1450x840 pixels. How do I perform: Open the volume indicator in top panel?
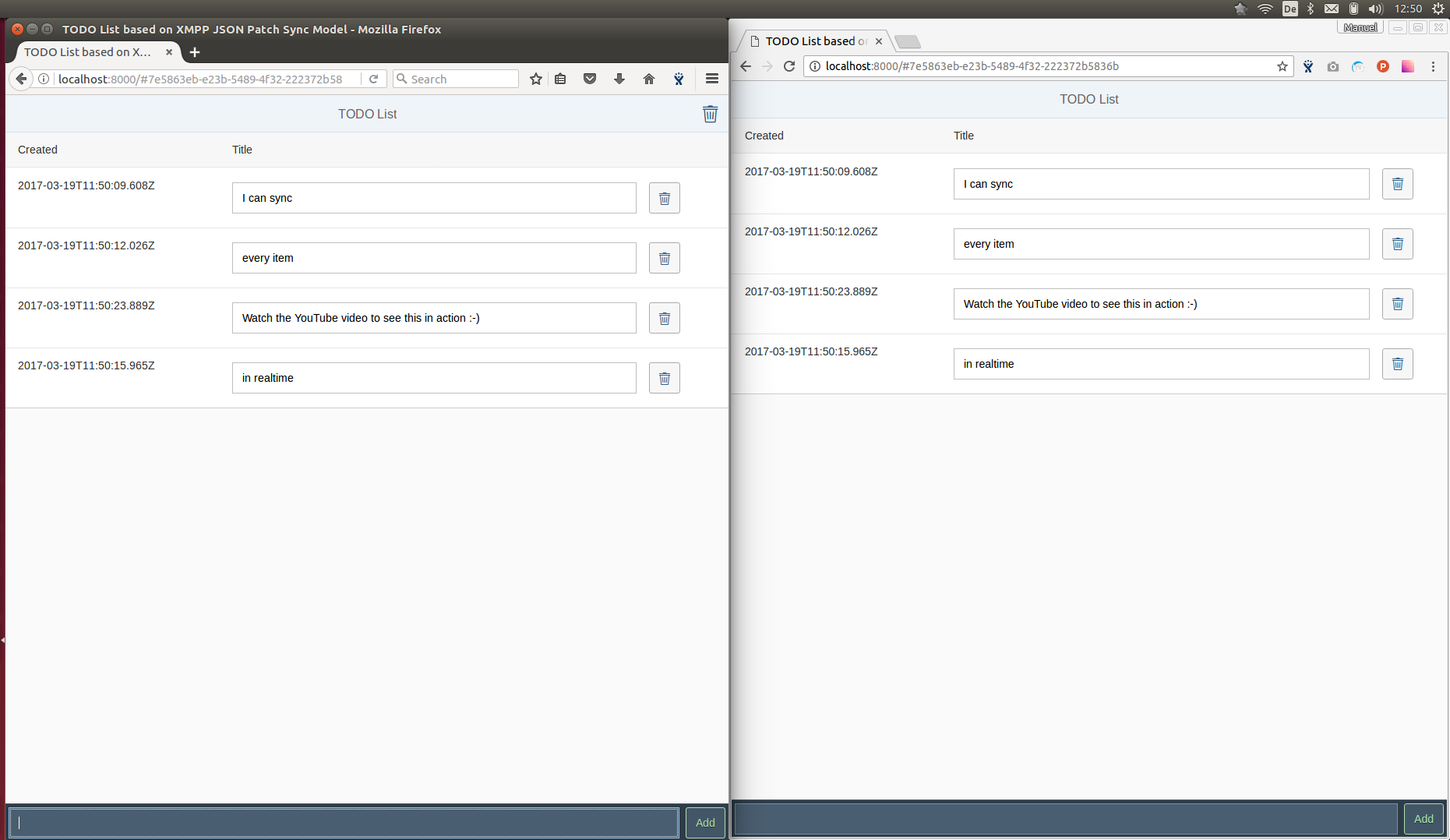coord(1376,9)
